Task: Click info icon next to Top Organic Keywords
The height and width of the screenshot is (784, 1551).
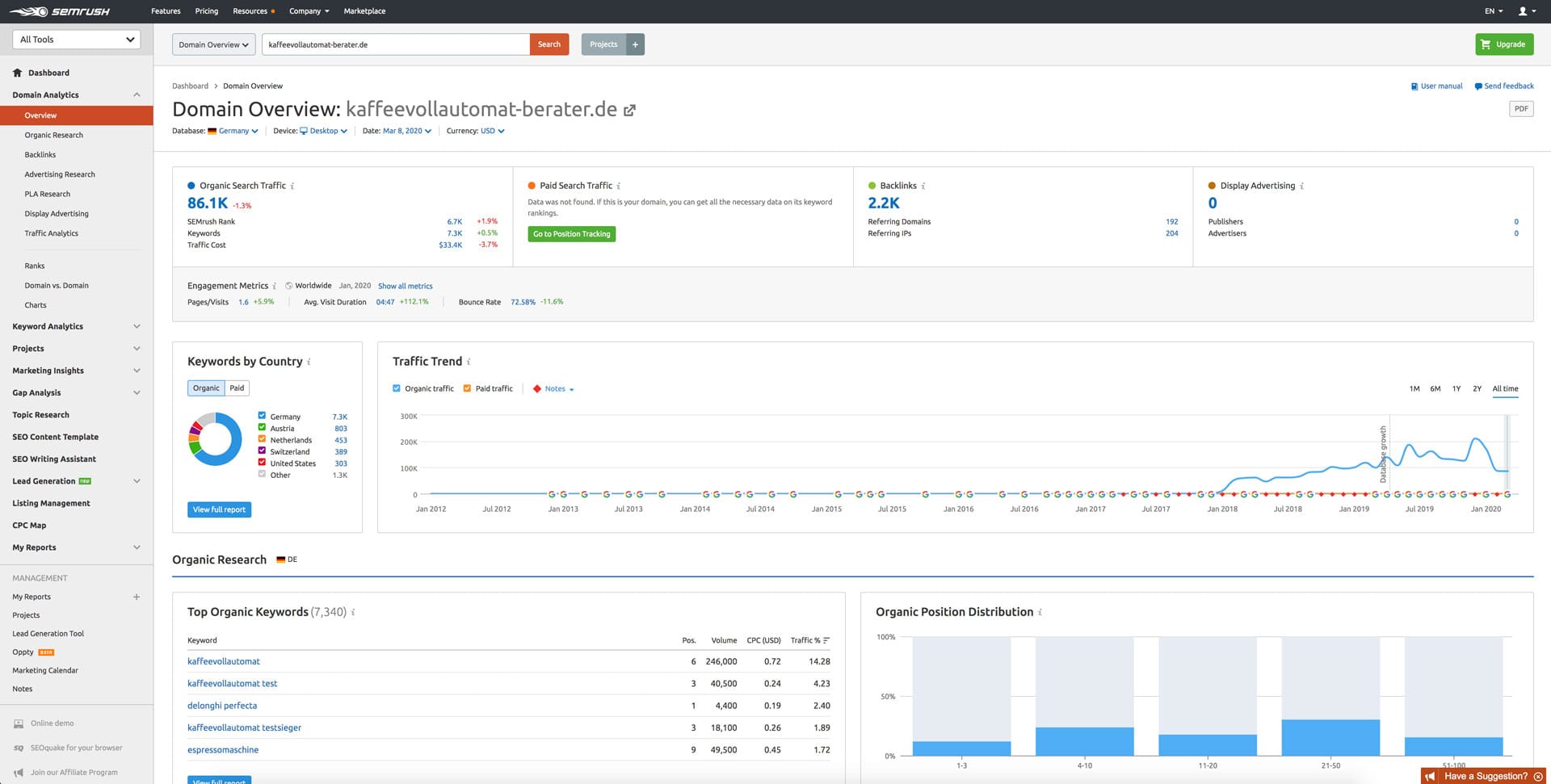Action: click(353, 612)
